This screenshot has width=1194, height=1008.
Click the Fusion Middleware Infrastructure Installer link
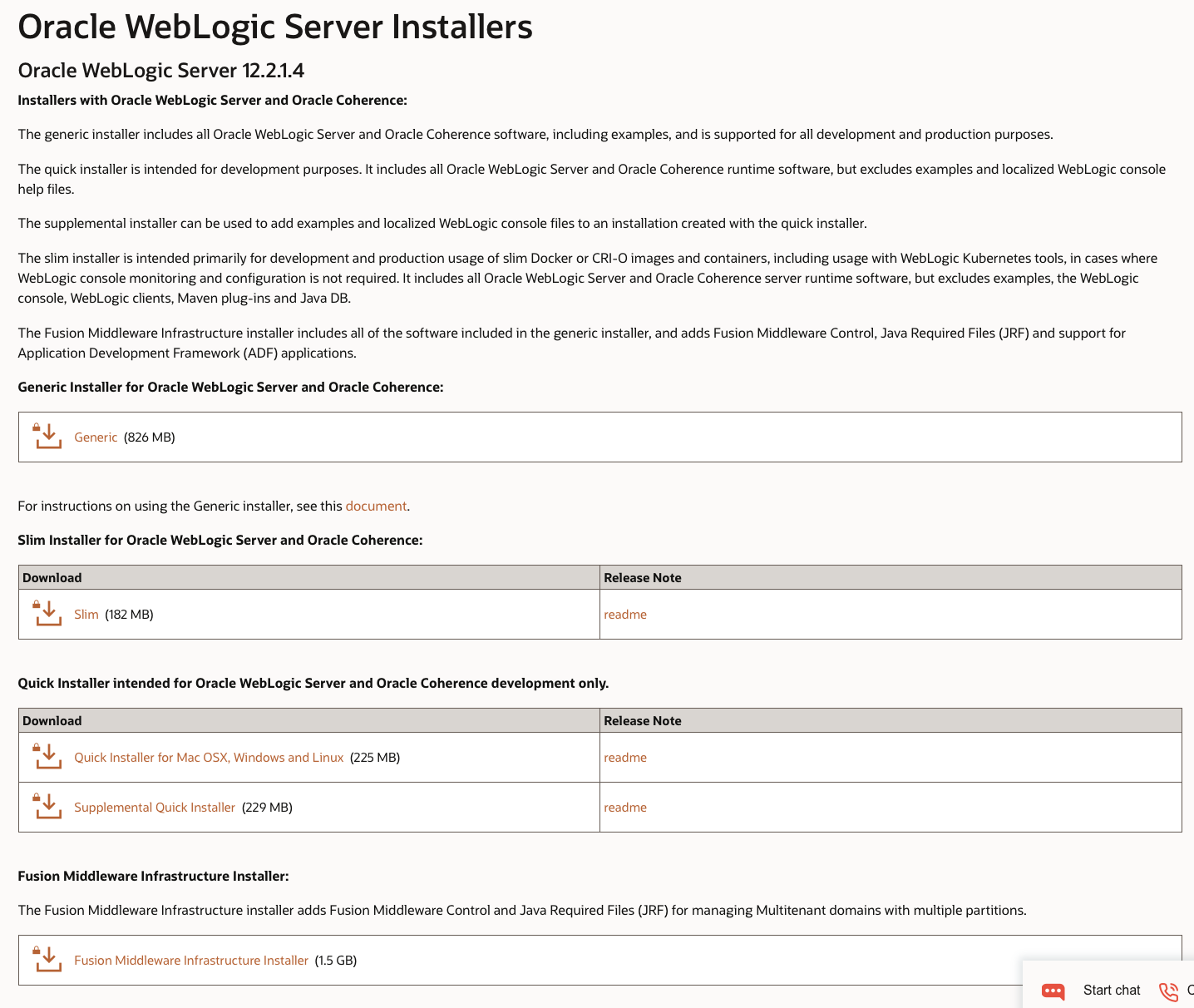tap(191, 960)
